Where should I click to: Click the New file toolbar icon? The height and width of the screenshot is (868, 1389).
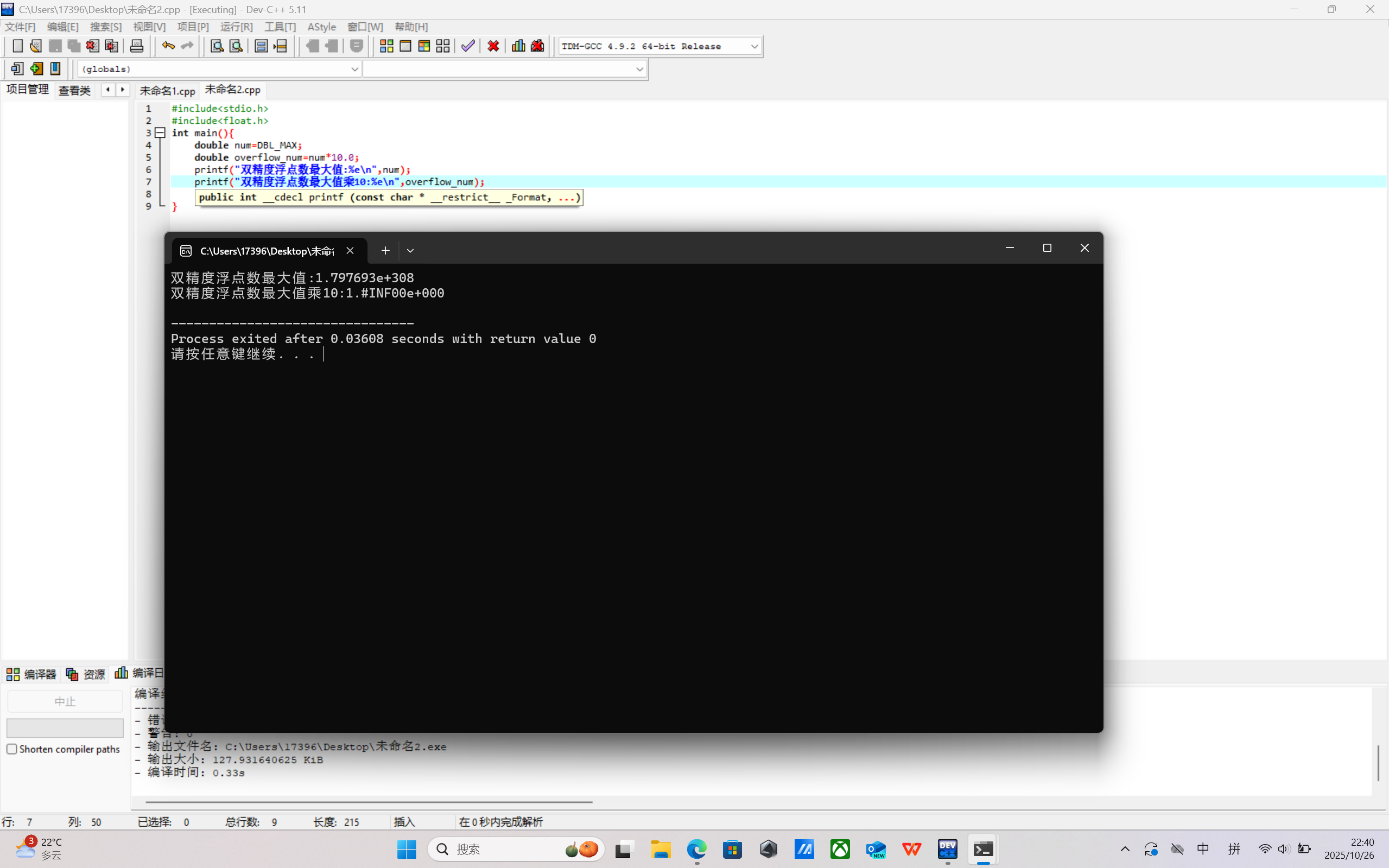[x=17, y=46]
